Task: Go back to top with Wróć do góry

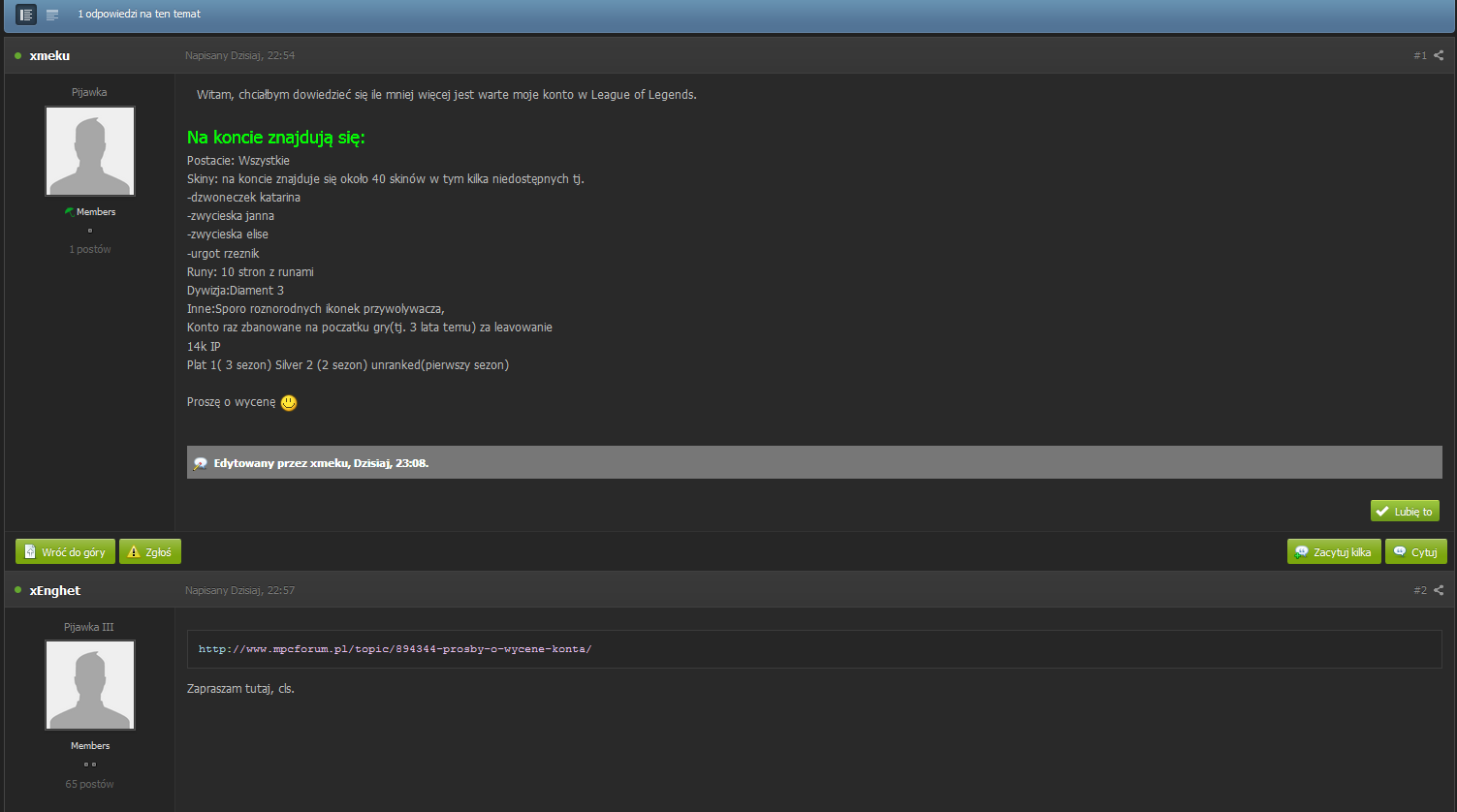Action: coord(65,551)
